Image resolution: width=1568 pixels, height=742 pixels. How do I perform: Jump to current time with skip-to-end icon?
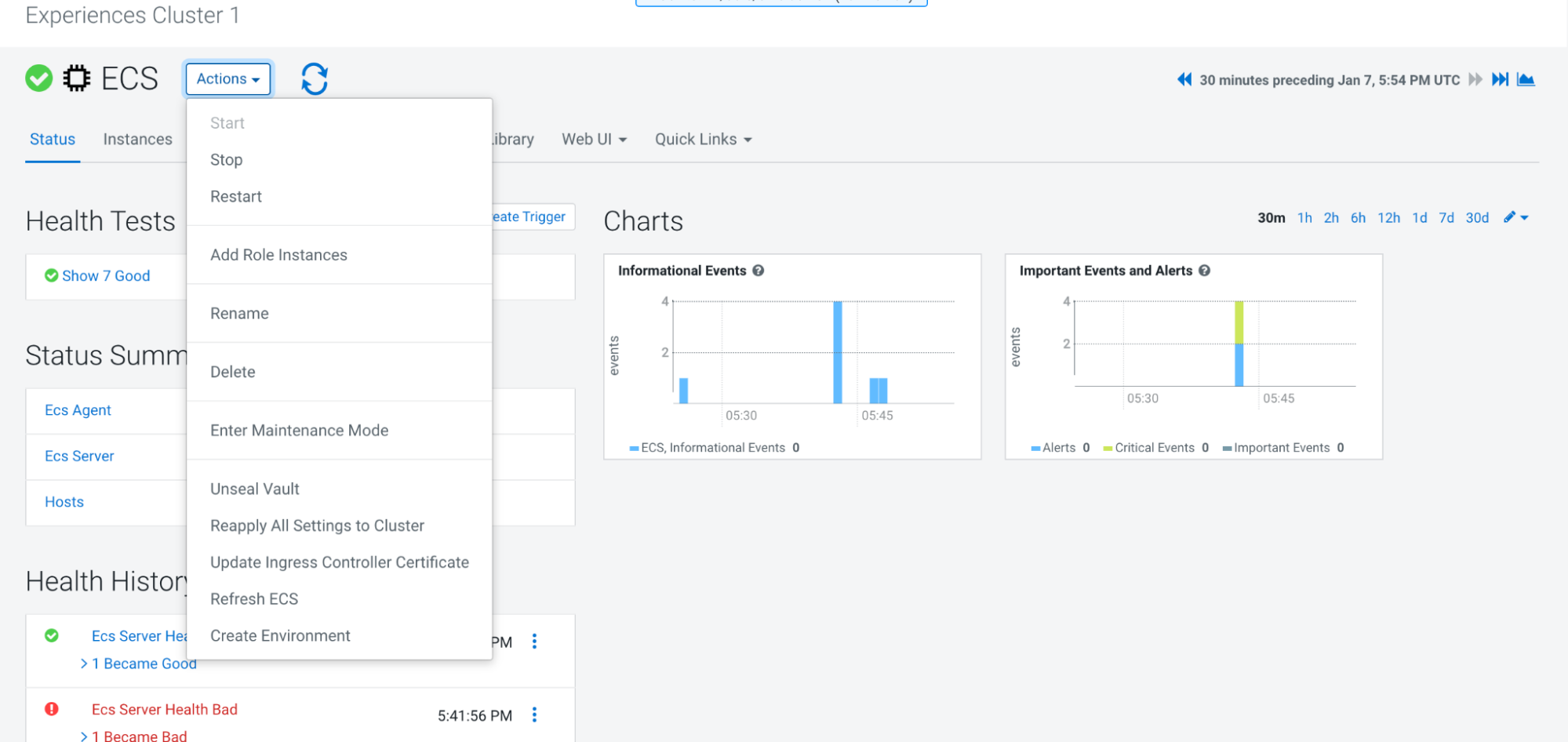(x=1500, y=79)
